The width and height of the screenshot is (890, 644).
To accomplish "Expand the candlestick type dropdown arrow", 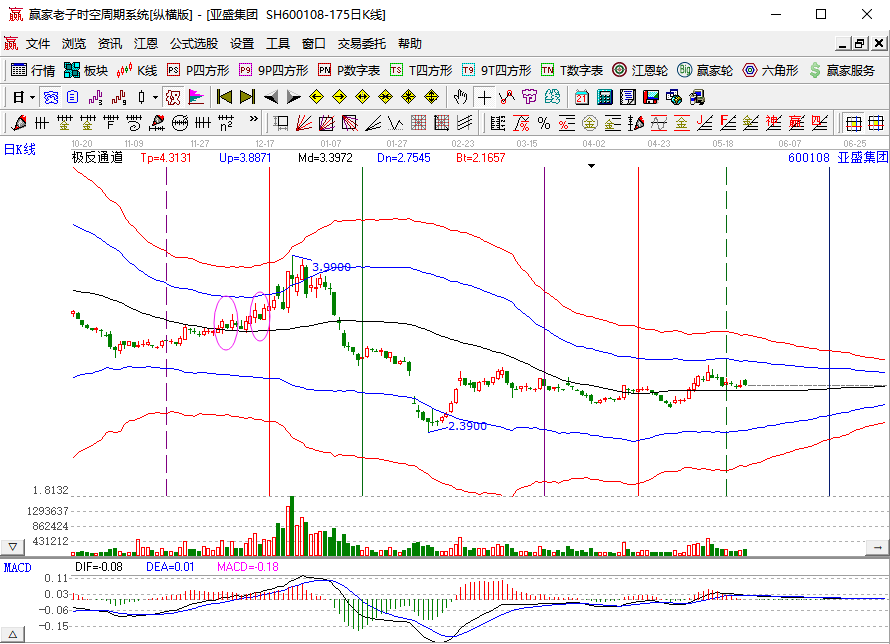I will coord(155,98).
